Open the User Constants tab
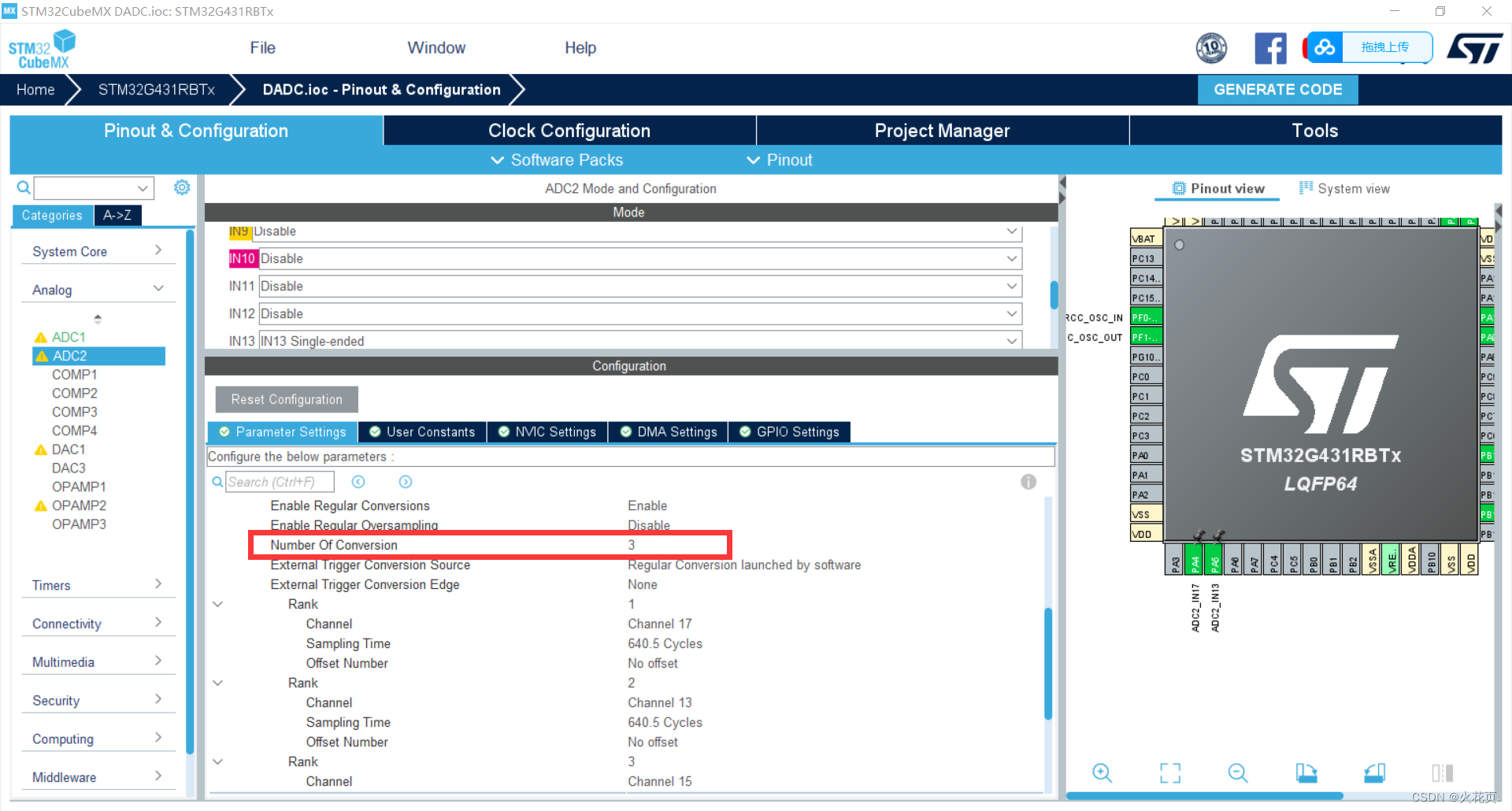1512x811 pixels. tap(422, 432)
